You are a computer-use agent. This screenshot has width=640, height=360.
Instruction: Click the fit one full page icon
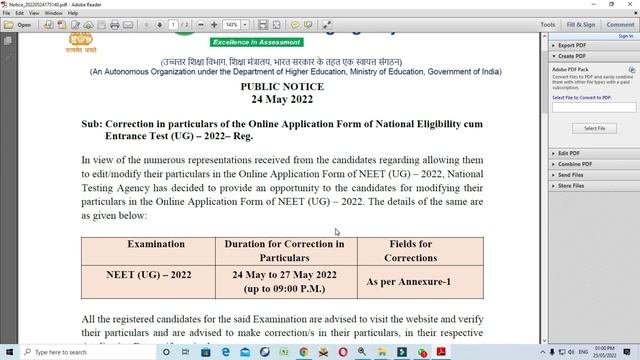coord(276,25)
